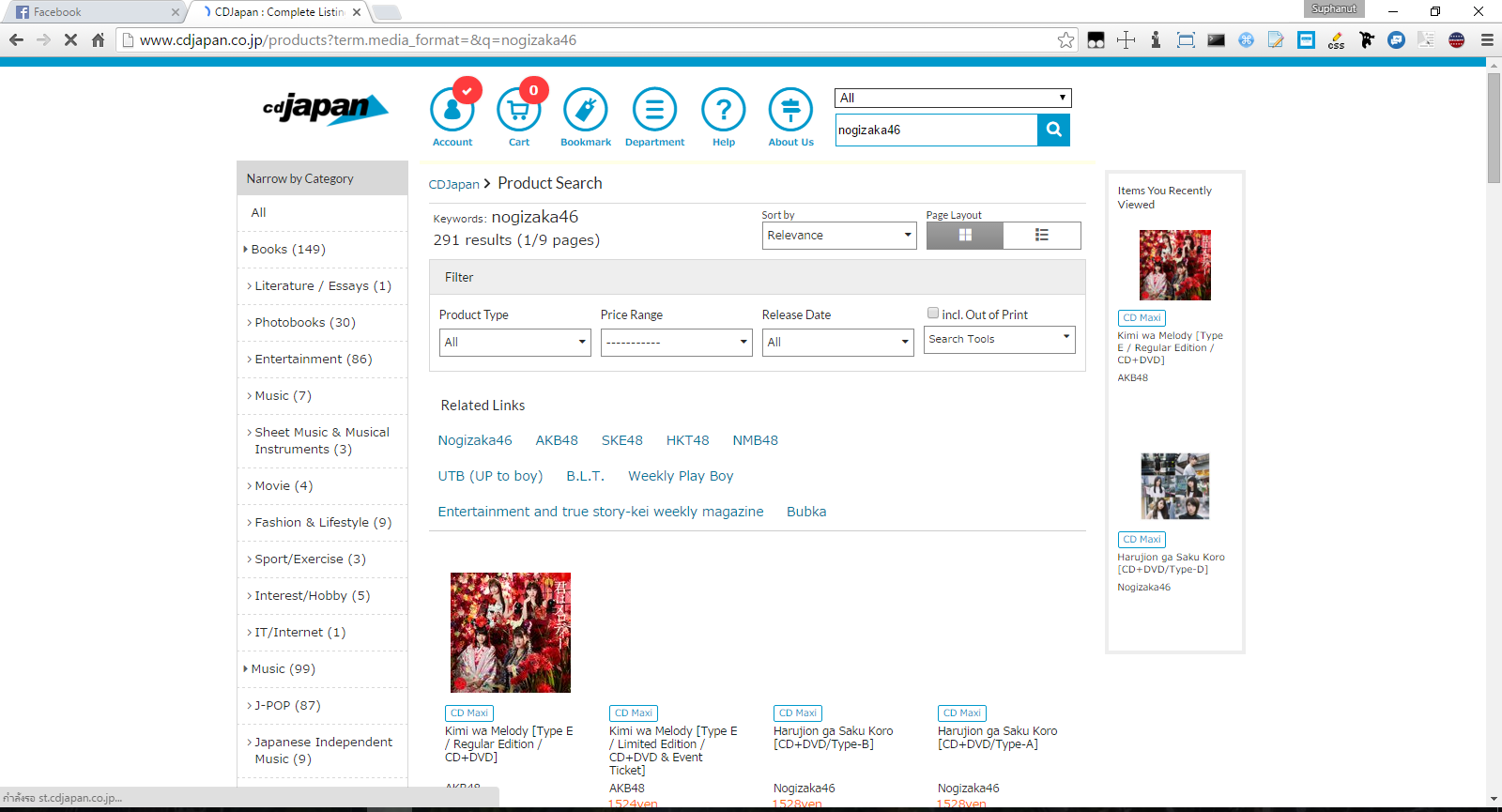Click the blue chat bubble extension icon
The height and width of the screenshot is (812, 1502).
tap(1396, 39)
